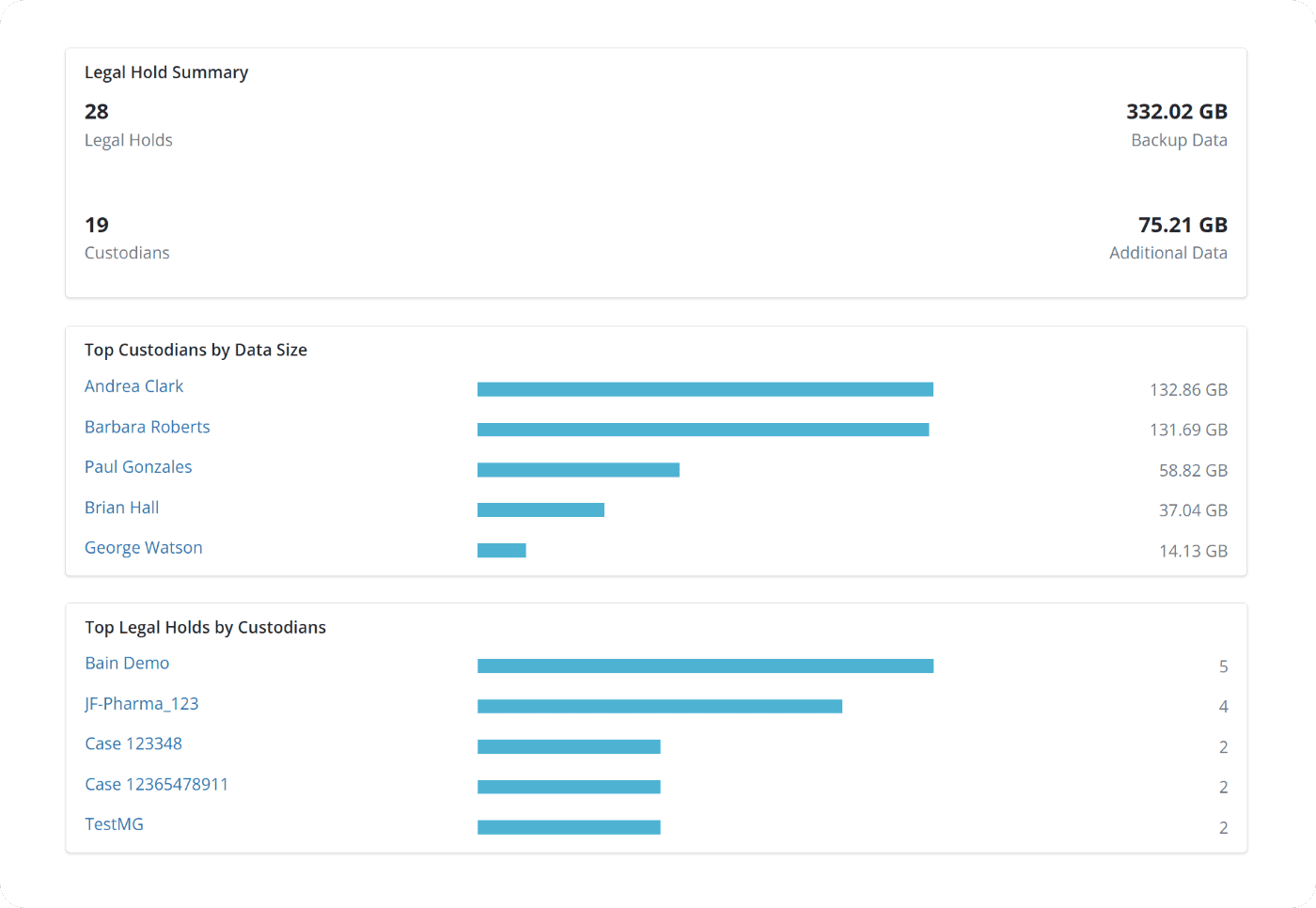Open George Watson custodian details
Image resolution: width=1316 pixels, height=908 pixels.
[x=143, y=548]
